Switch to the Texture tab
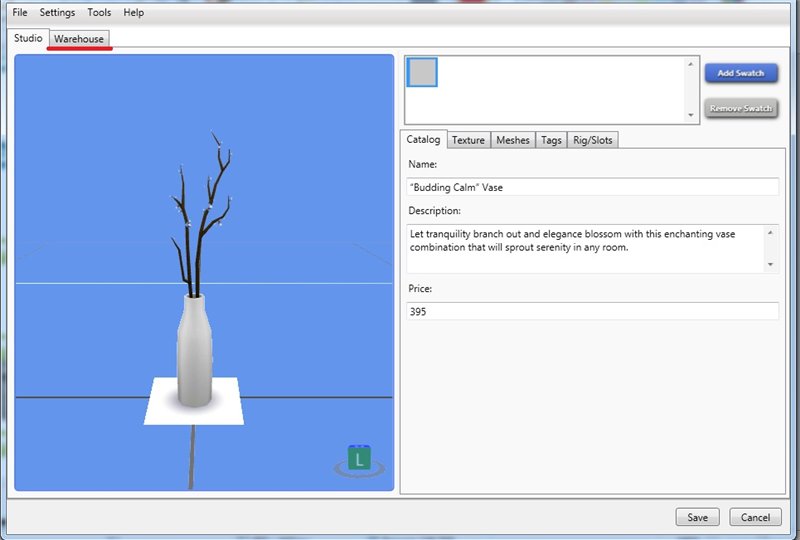This screenshot has height=540, width=800. point(468,140)
